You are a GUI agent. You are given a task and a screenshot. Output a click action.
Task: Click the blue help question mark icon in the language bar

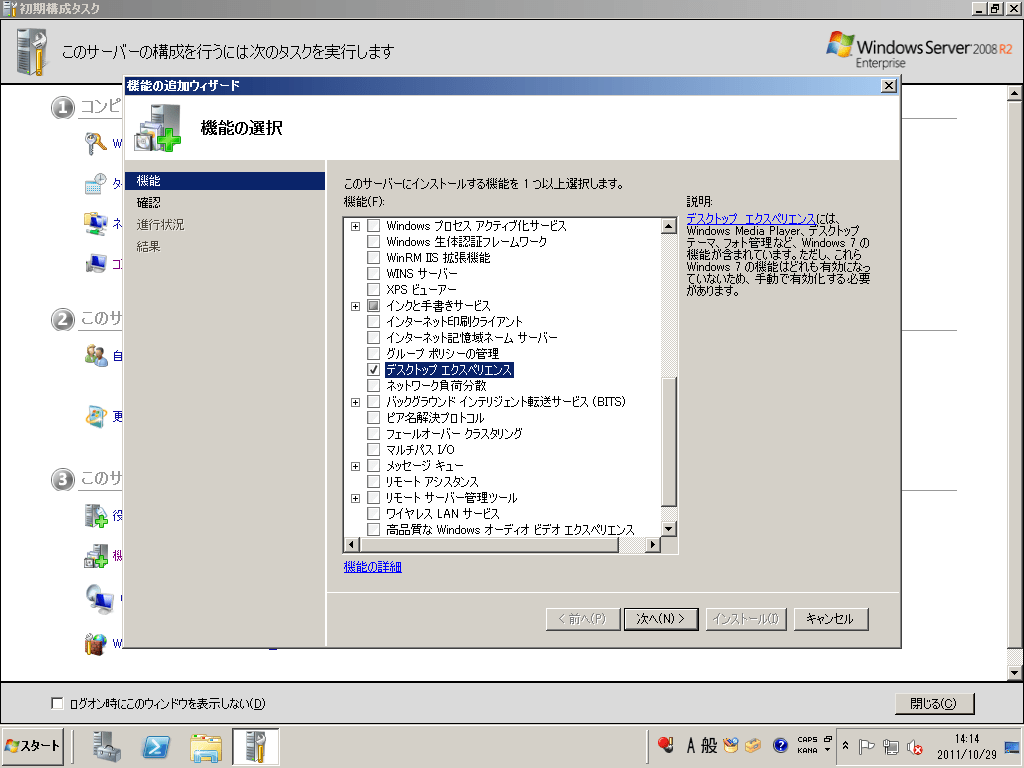point(780,745)
